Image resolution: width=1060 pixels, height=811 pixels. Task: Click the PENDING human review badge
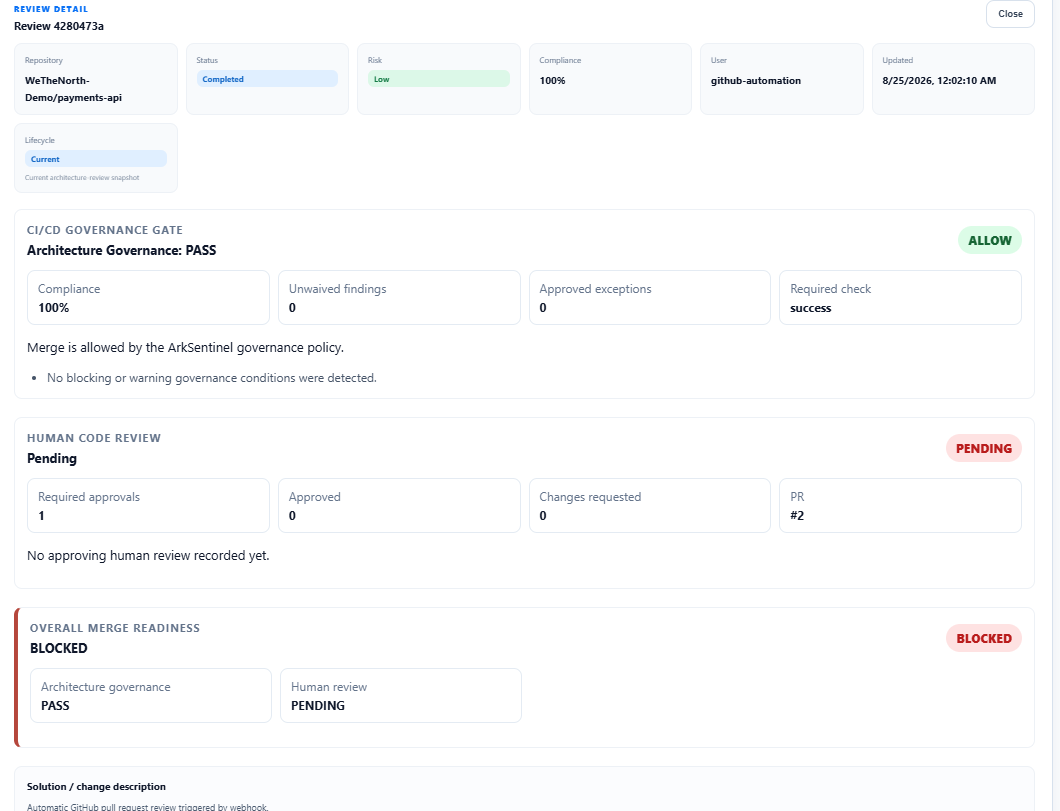[984, 449]
